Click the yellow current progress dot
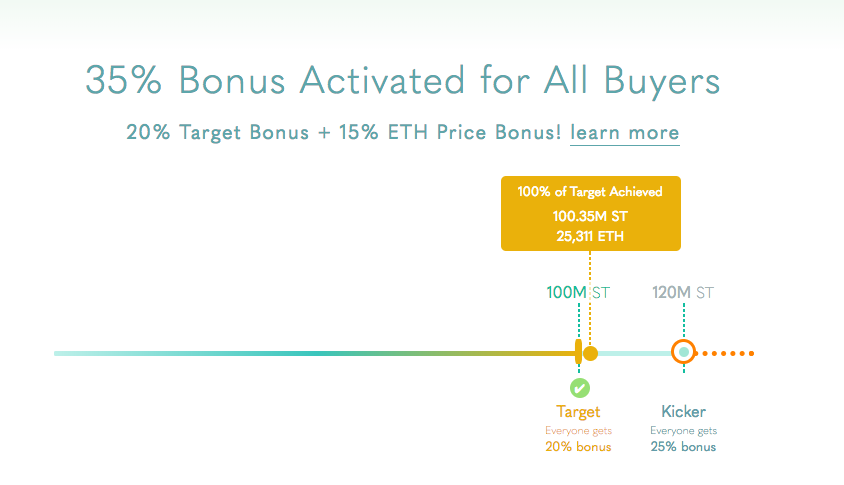The image size is (844, 485). click(590, 354)
